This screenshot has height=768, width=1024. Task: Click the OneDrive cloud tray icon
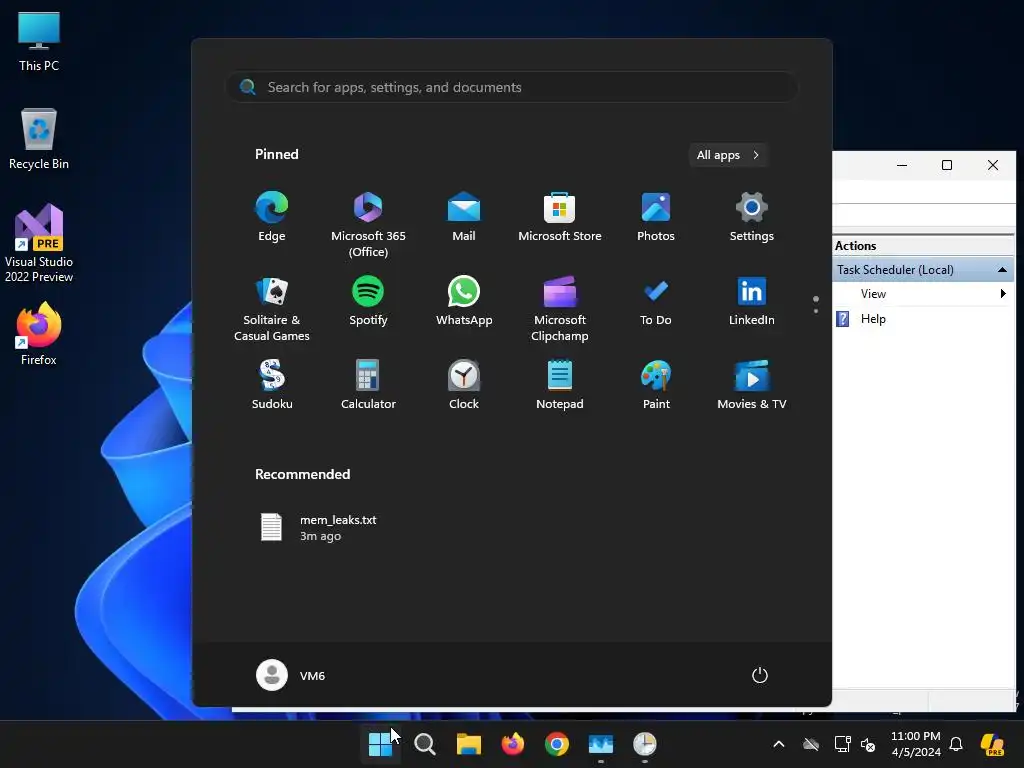tap(811, 744)
